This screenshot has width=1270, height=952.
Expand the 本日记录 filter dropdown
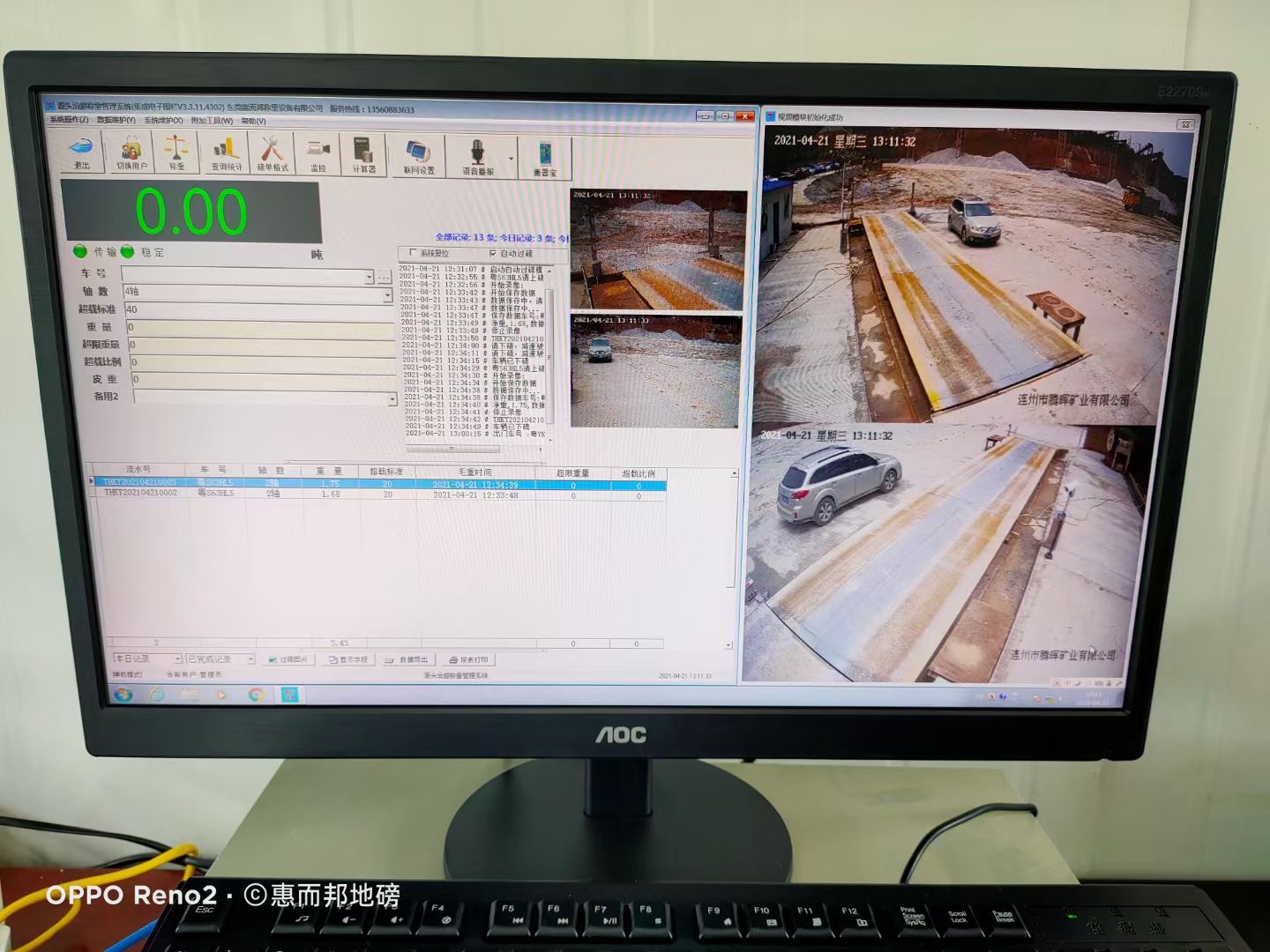177,658
